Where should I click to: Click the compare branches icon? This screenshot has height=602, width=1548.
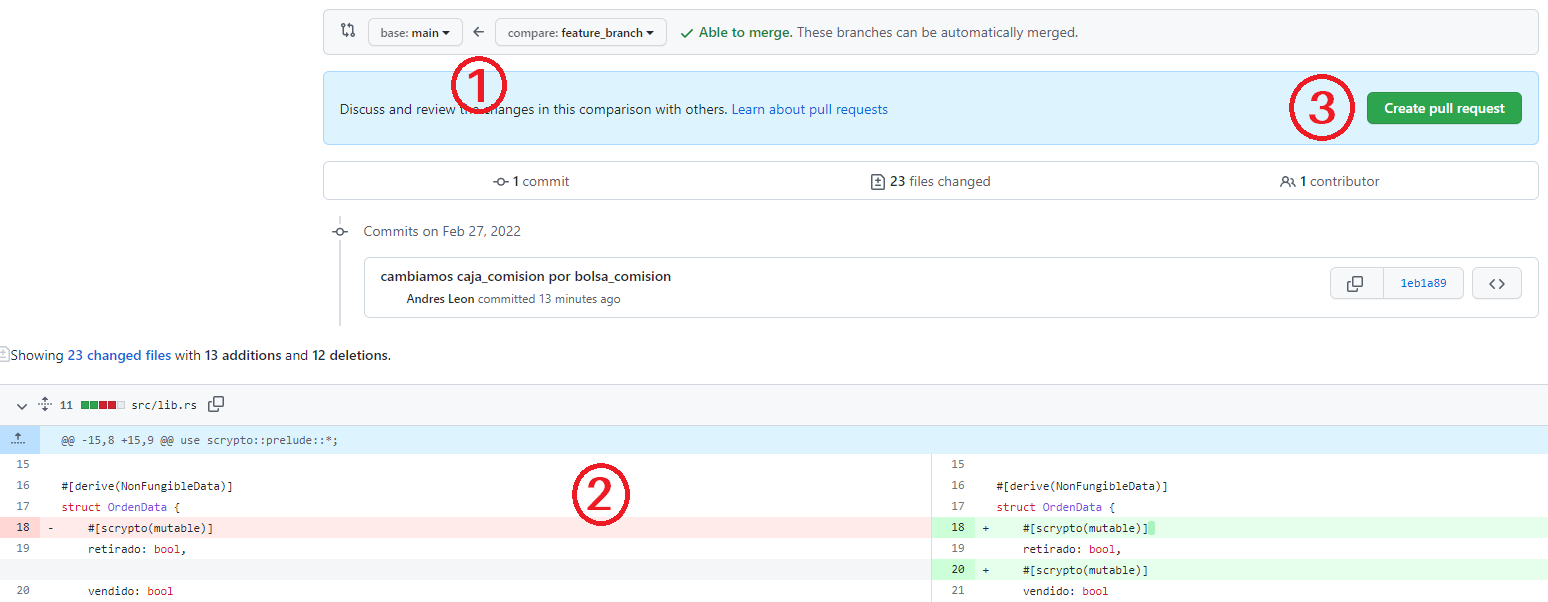click(348, 31)
